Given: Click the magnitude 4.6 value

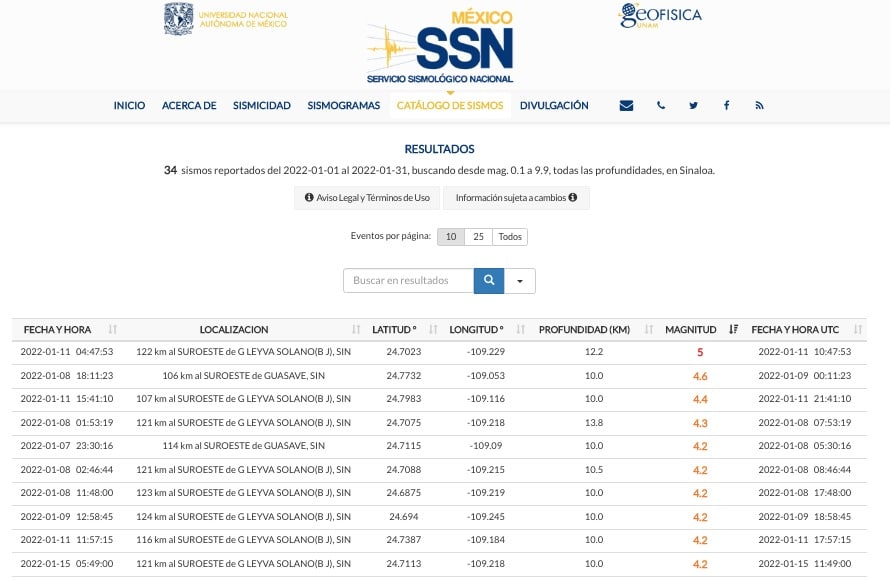Looking at the screenshot, I should coord(700,376).
